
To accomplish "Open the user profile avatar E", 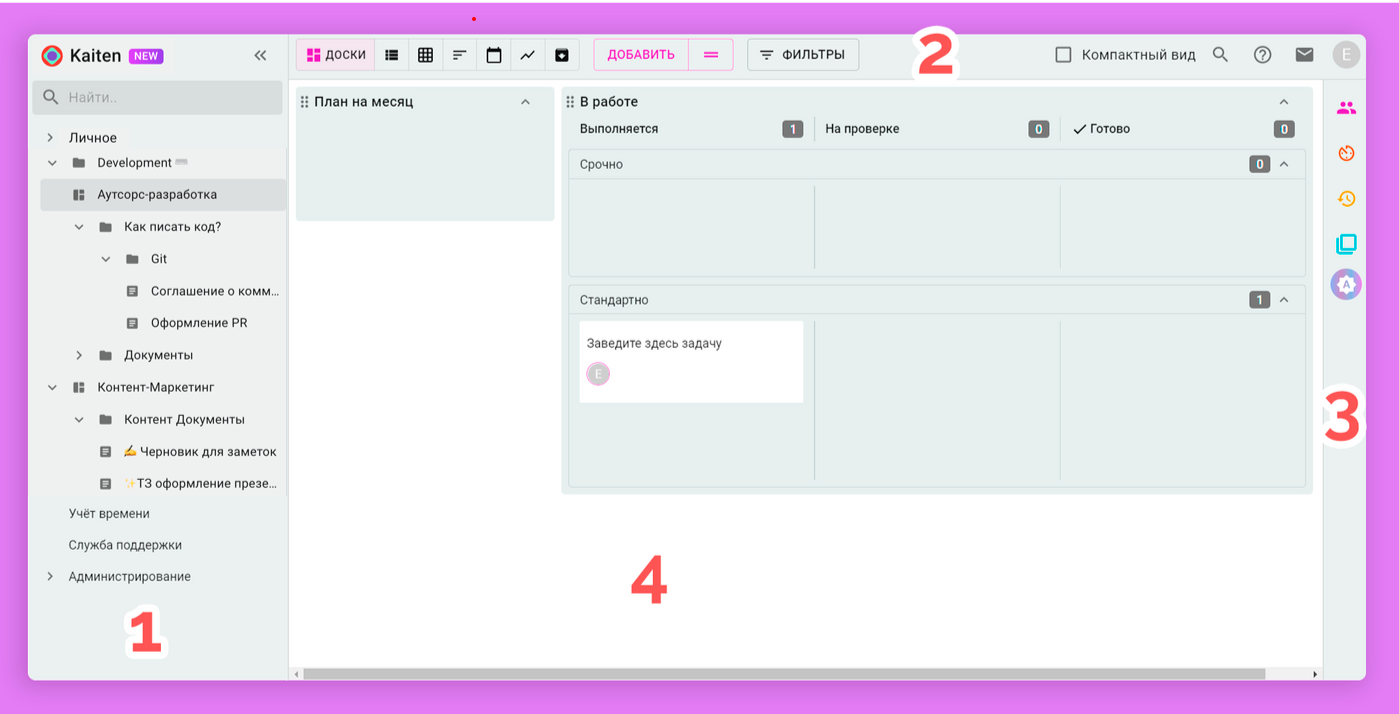I will click(1346, 55).
